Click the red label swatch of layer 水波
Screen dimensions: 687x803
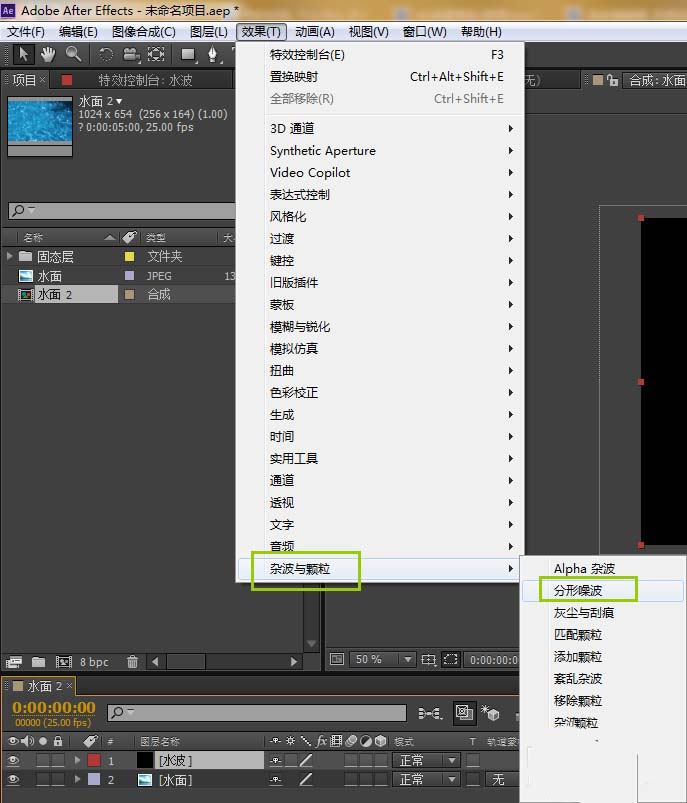94,760
